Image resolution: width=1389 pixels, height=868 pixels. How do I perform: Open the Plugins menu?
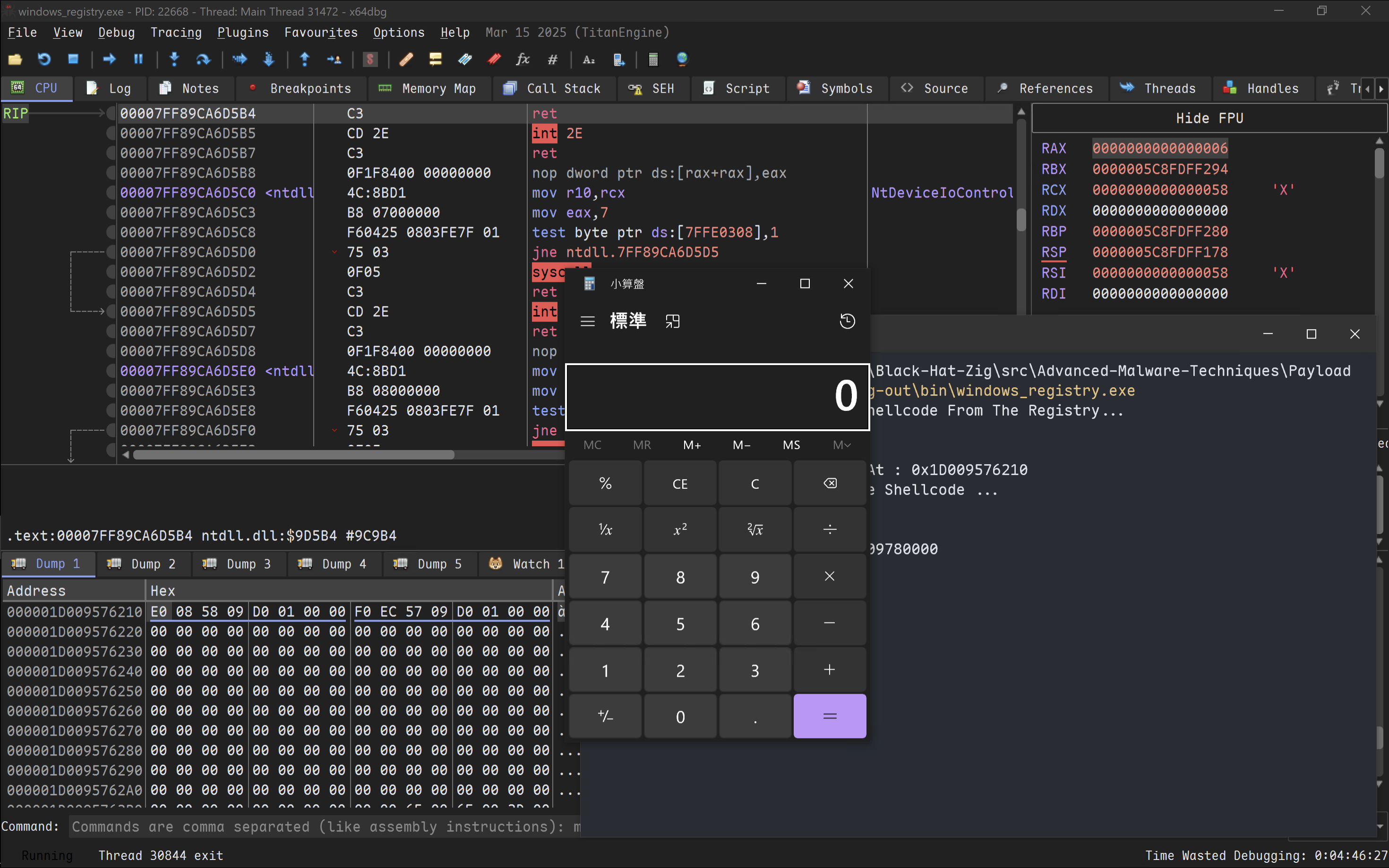243,33
